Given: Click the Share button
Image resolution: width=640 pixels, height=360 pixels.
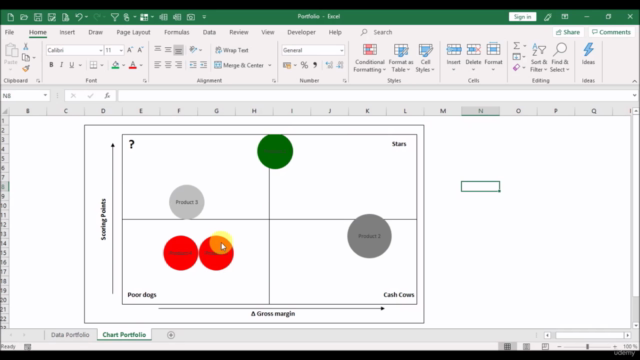Looking at the screenshot, I should (568, 32).
